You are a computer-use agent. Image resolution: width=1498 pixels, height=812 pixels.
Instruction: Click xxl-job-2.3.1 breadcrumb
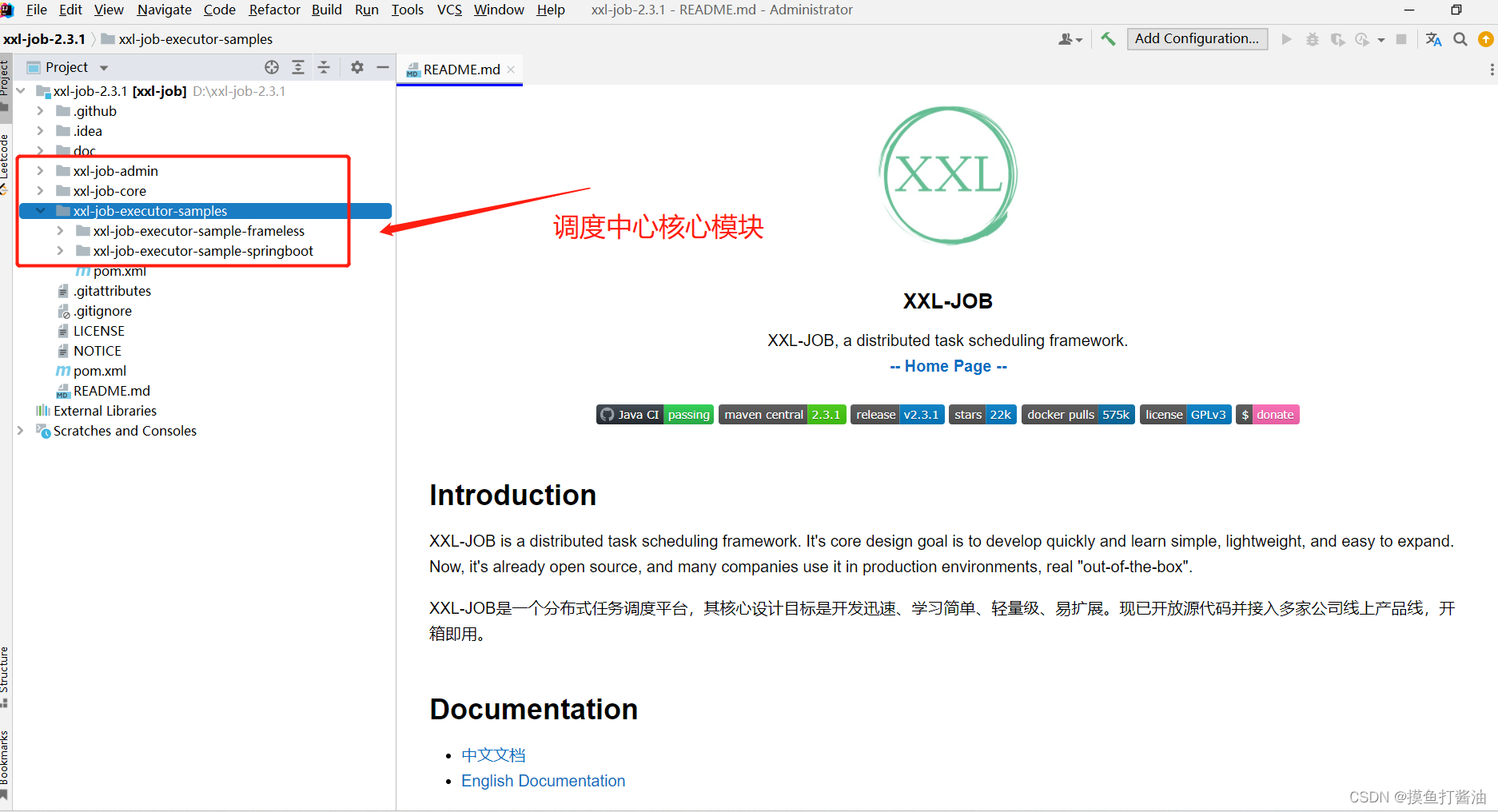pos(44,39)
